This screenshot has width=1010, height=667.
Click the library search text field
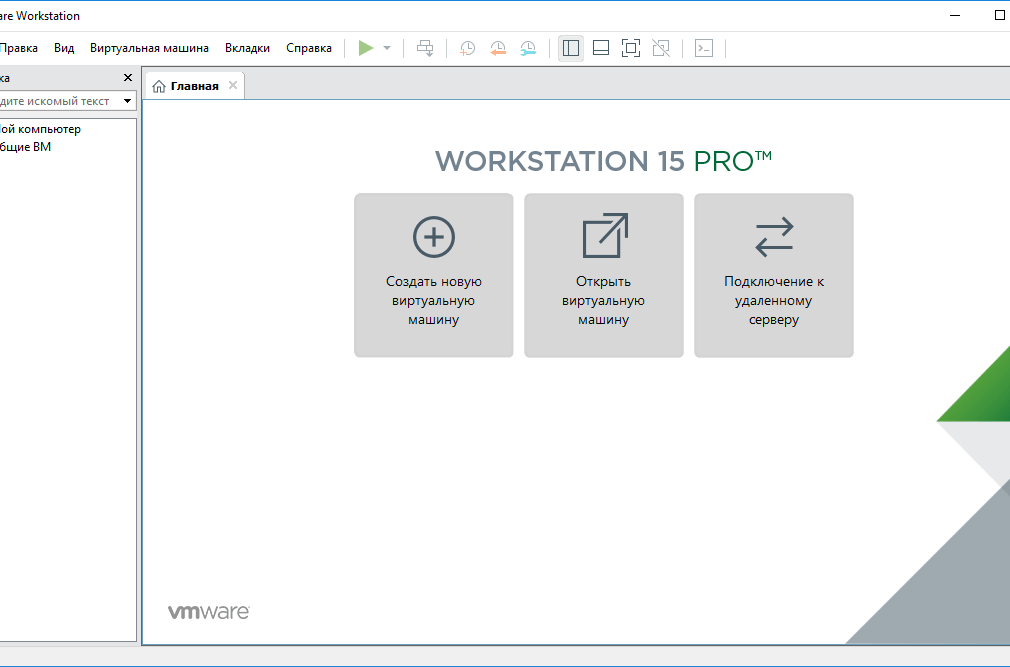pyautogui.click(x=58, y=101)
